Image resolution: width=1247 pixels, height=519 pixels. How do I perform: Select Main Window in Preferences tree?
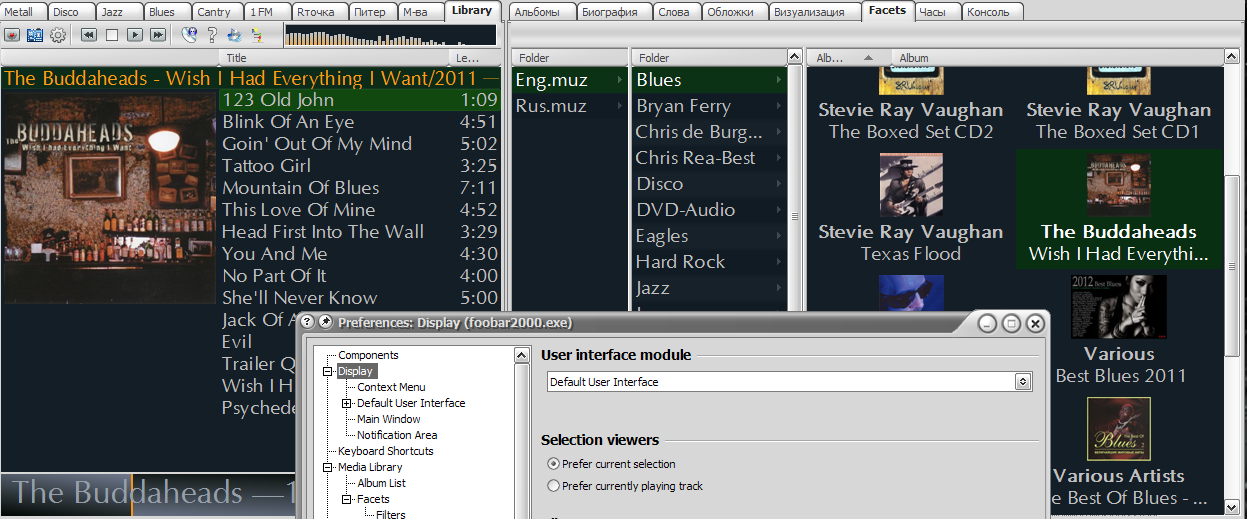tap(389, 419)
